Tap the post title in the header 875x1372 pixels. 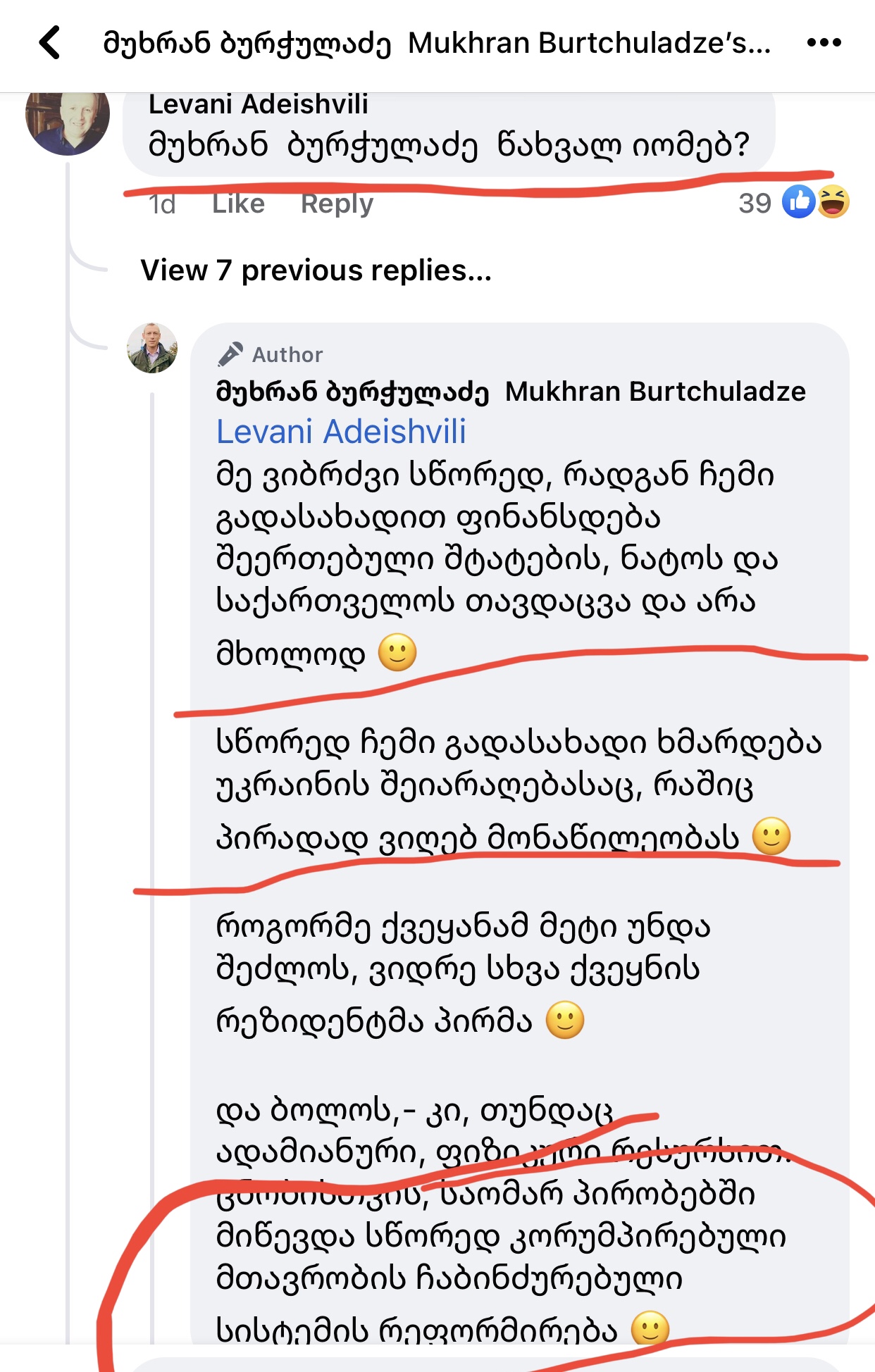point(437,44)
